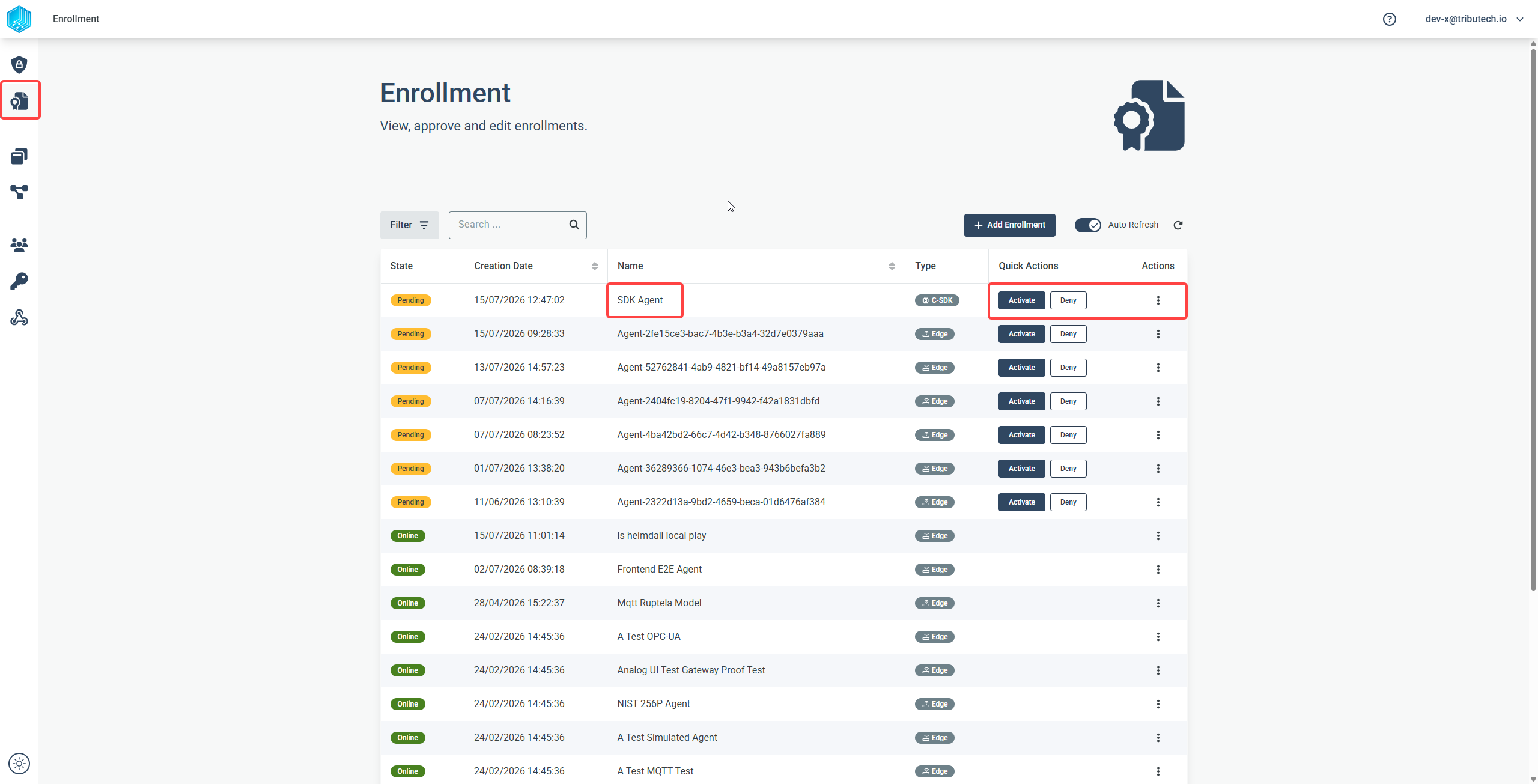
Task: Open actions menu for A Test MQTT Test
Action: pyautogui.click(x=1158, y=771)
